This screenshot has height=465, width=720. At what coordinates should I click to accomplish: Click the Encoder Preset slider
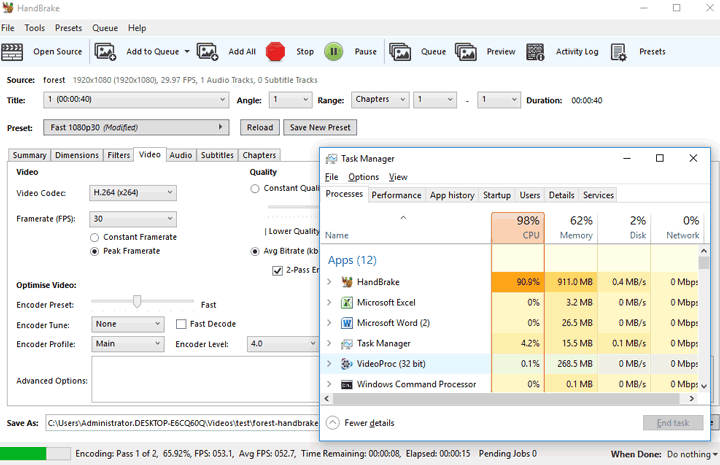(137, 302)
